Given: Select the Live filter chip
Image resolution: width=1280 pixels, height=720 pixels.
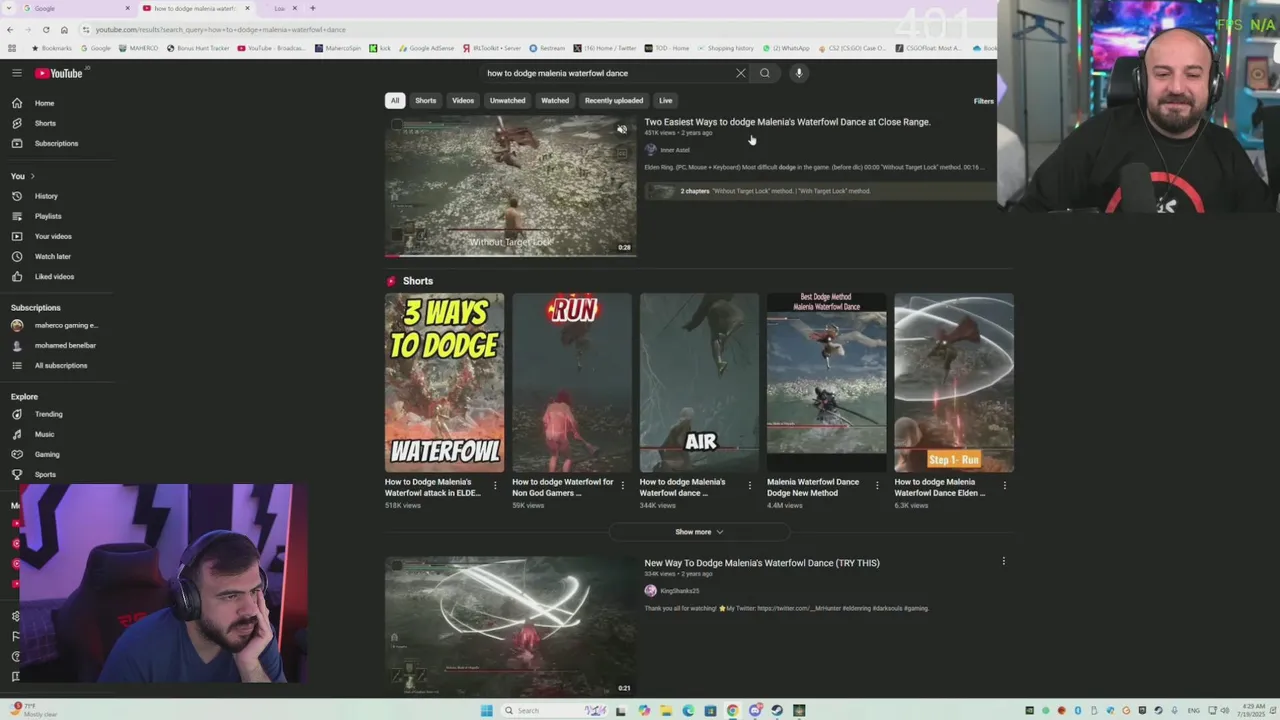Looking at the screenshot, I should tap(666, 100).
